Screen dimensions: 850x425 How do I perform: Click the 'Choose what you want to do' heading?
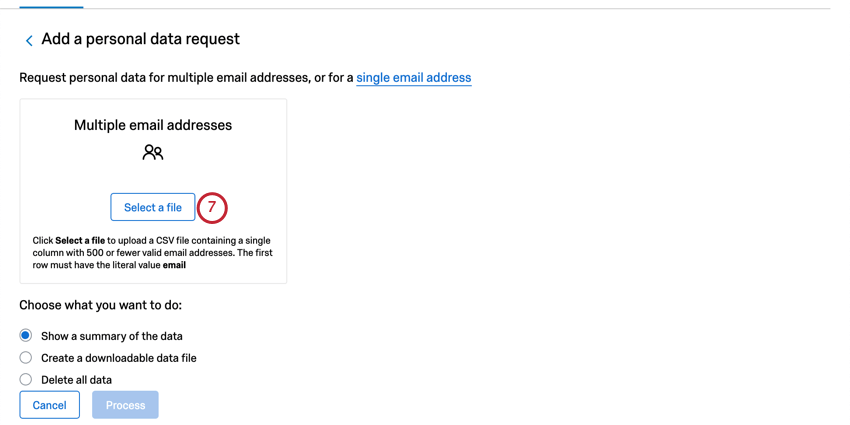pyautogui.click(x=101, y=306)
